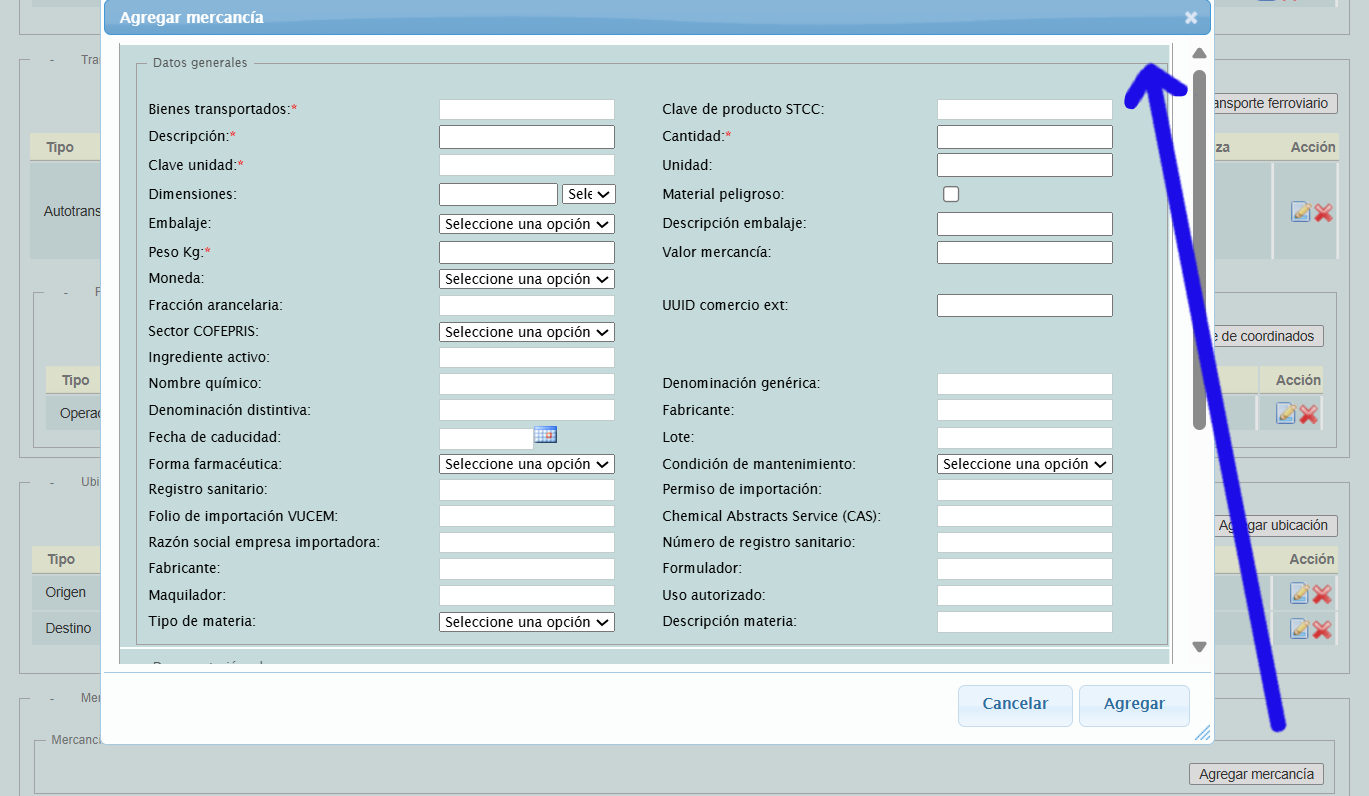Screen dimensions: 1369x796
Task: Select the Dimensiones unit dropdown
Action: [x=588, y=194]
